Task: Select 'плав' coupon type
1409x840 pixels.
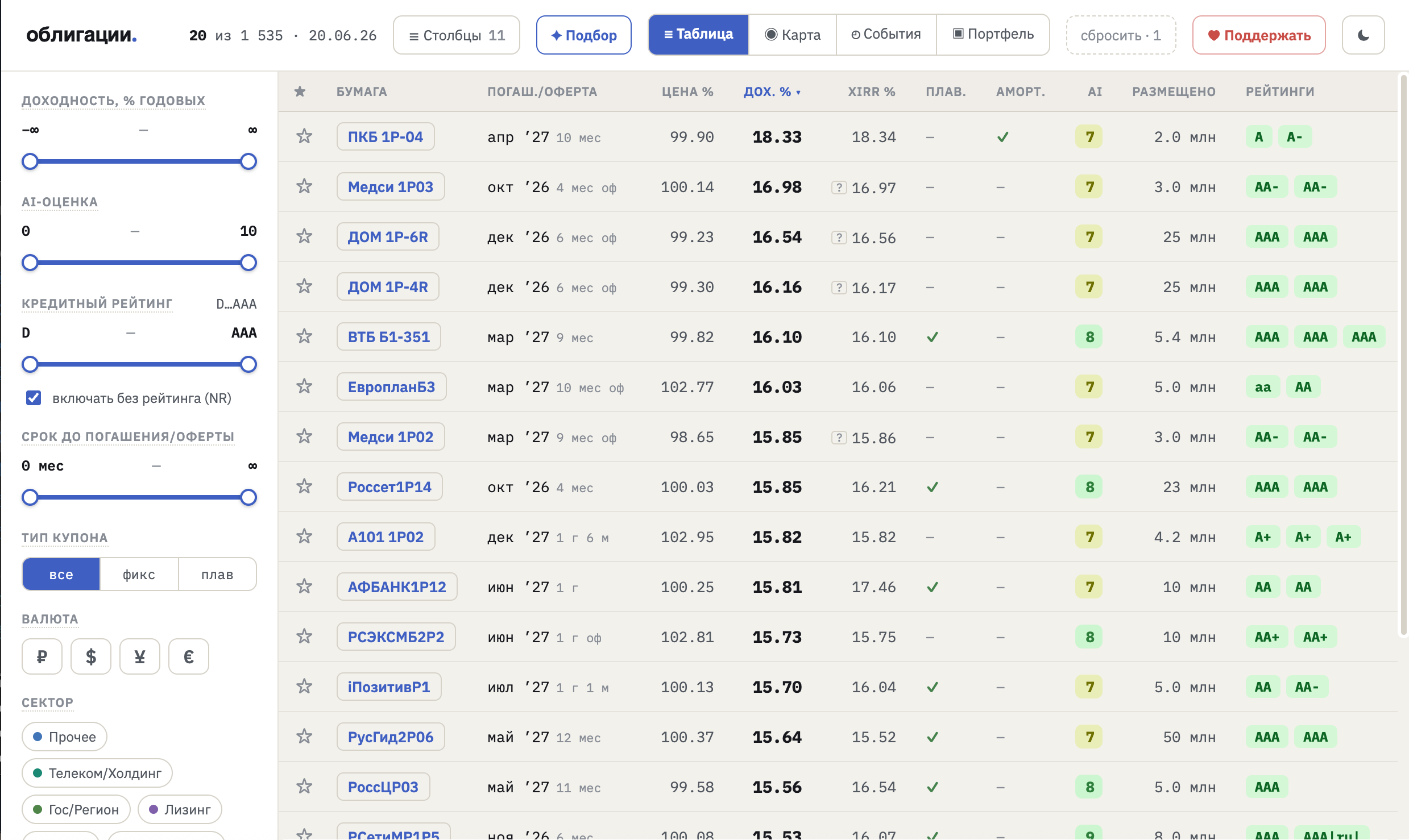Action: 217,574
